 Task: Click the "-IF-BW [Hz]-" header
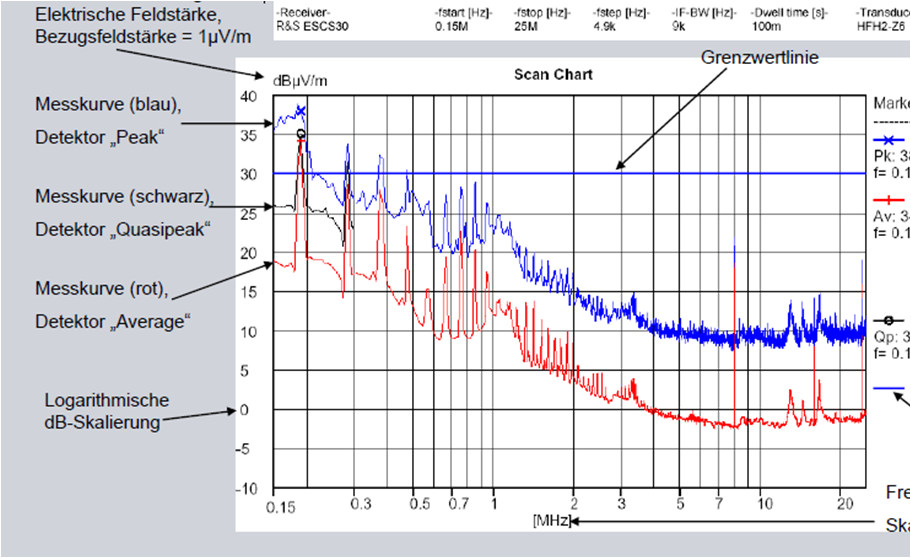pos(704,13)
